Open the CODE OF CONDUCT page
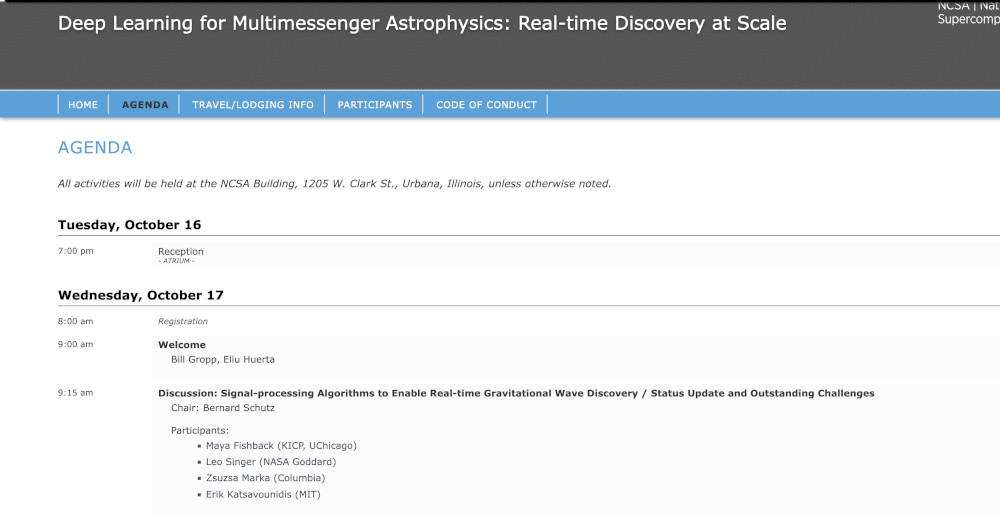1000x520 pixels. (486, 105)
